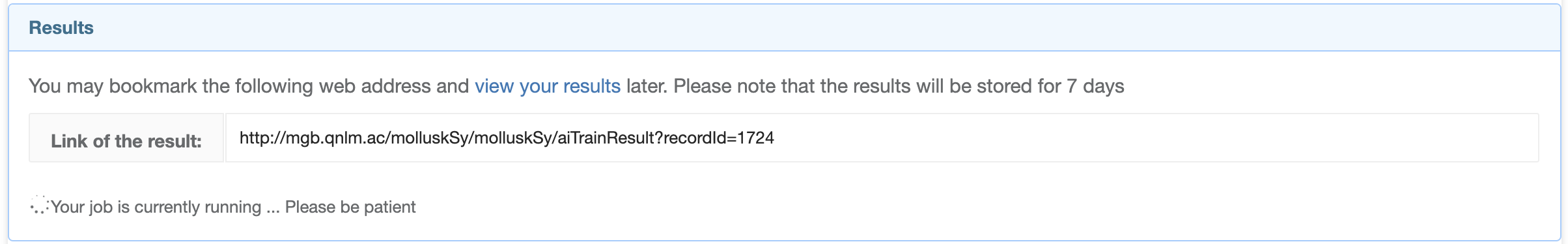Open the 'view your results' link
Viewport: 1568px width, 244px height.
pyautogui.click(x=547, y=86)
